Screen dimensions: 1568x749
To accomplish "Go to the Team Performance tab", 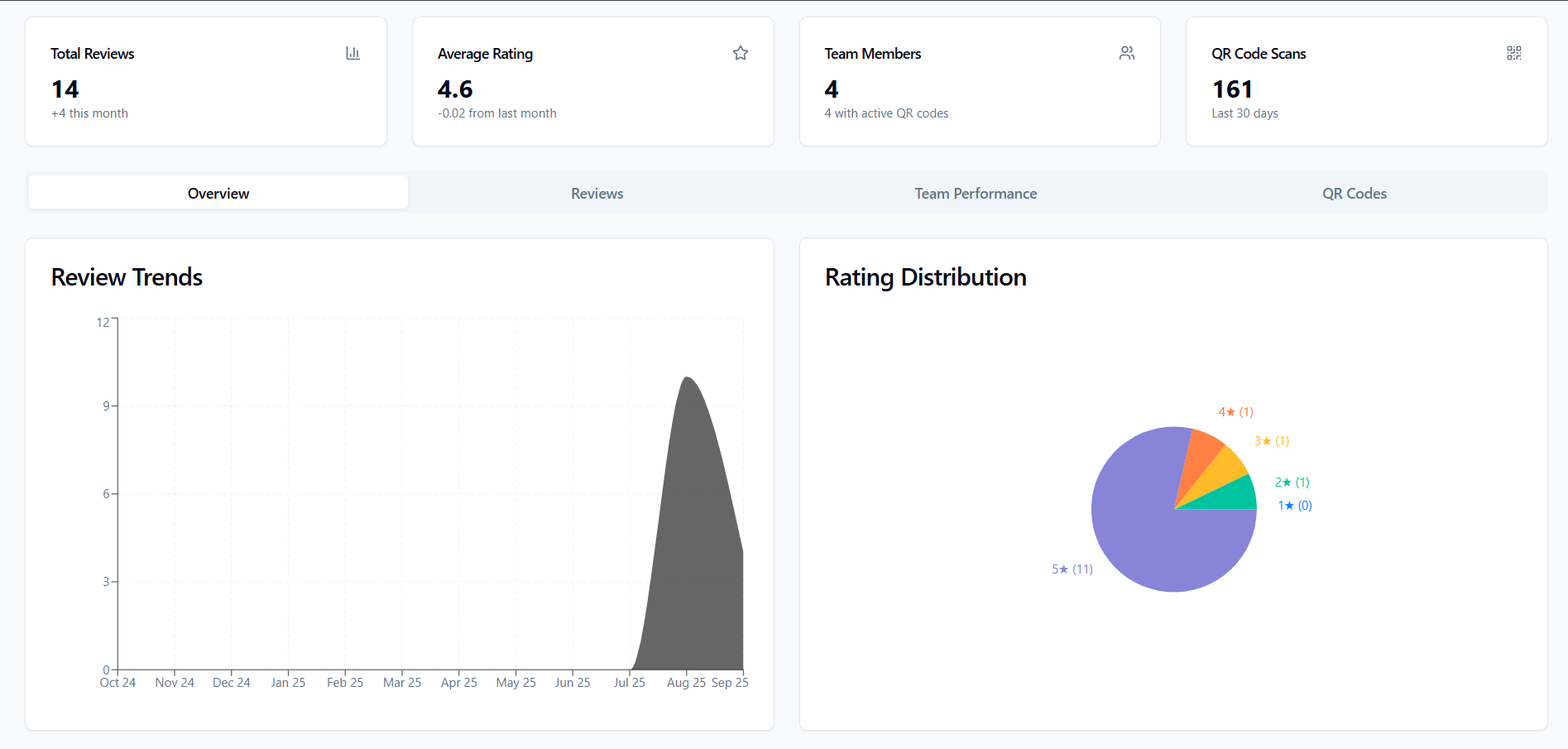I will [x=975, y=193].
